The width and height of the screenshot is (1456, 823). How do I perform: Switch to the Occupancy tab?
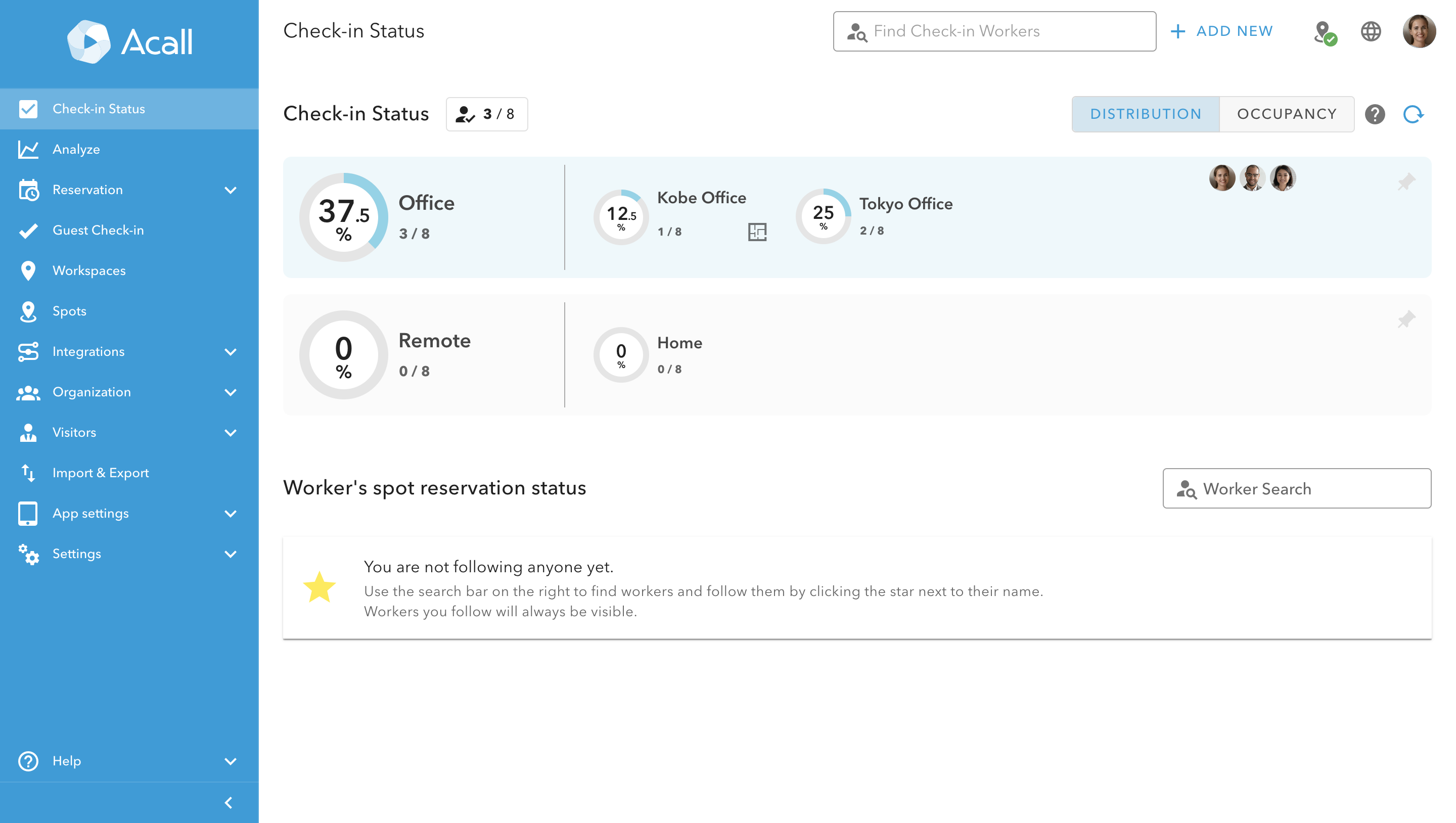[x=1287, y=114]
